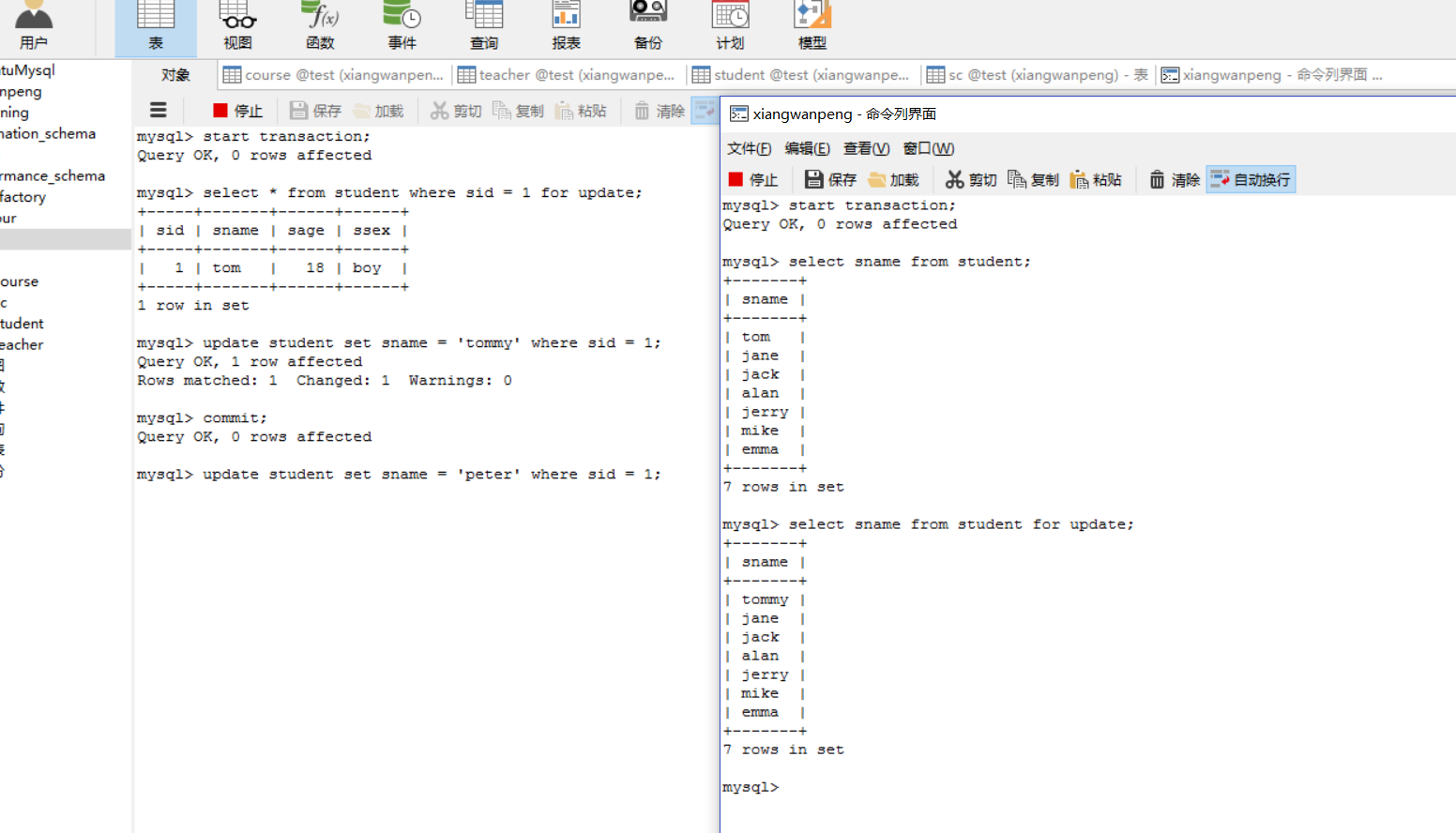1456x833 pixels.
Task: Switch to the course @test tab
Action: click(x=334, y=75)
